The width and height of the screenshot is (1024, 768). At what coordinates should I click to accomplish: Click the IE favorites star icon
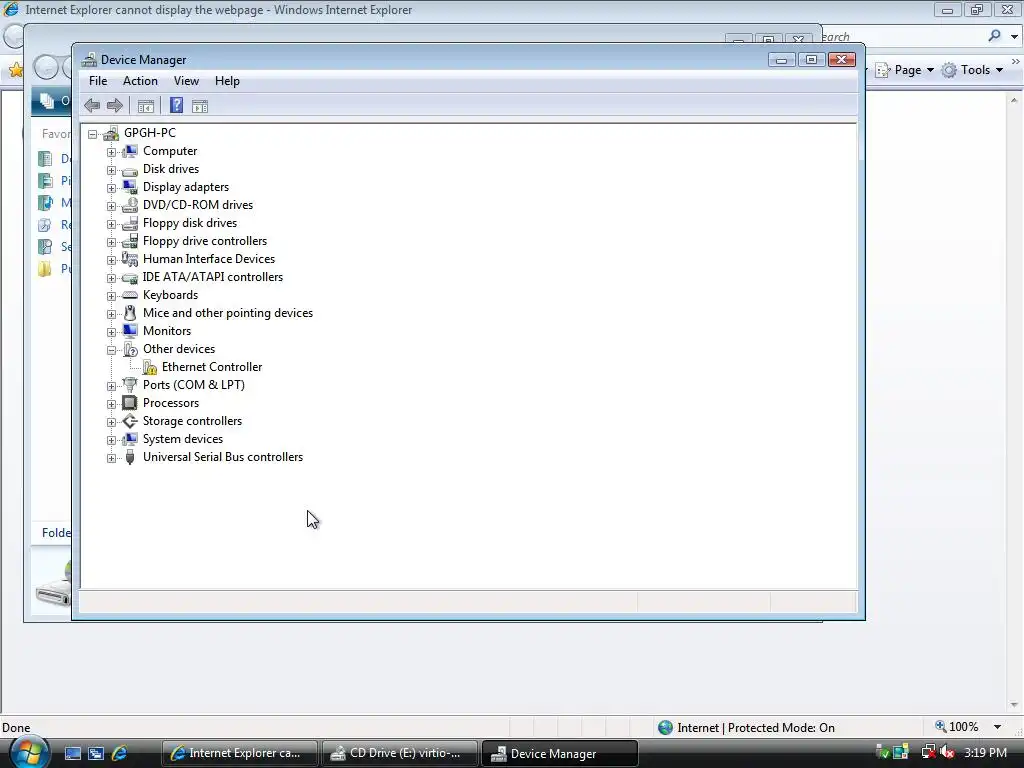click(x=16, y=70)
